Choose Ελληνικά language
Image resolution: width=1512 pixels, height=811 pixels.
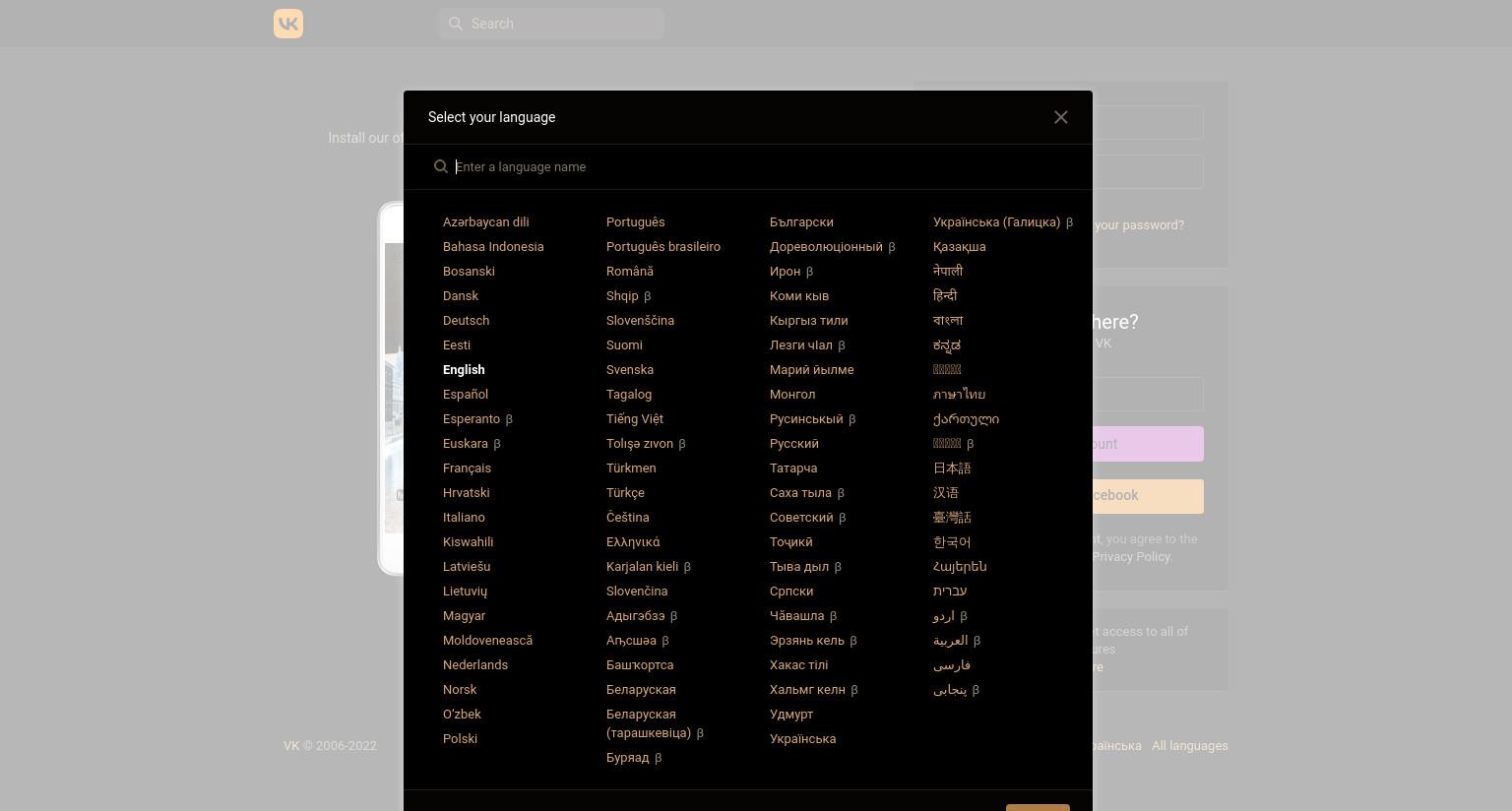tap(633, 542)
